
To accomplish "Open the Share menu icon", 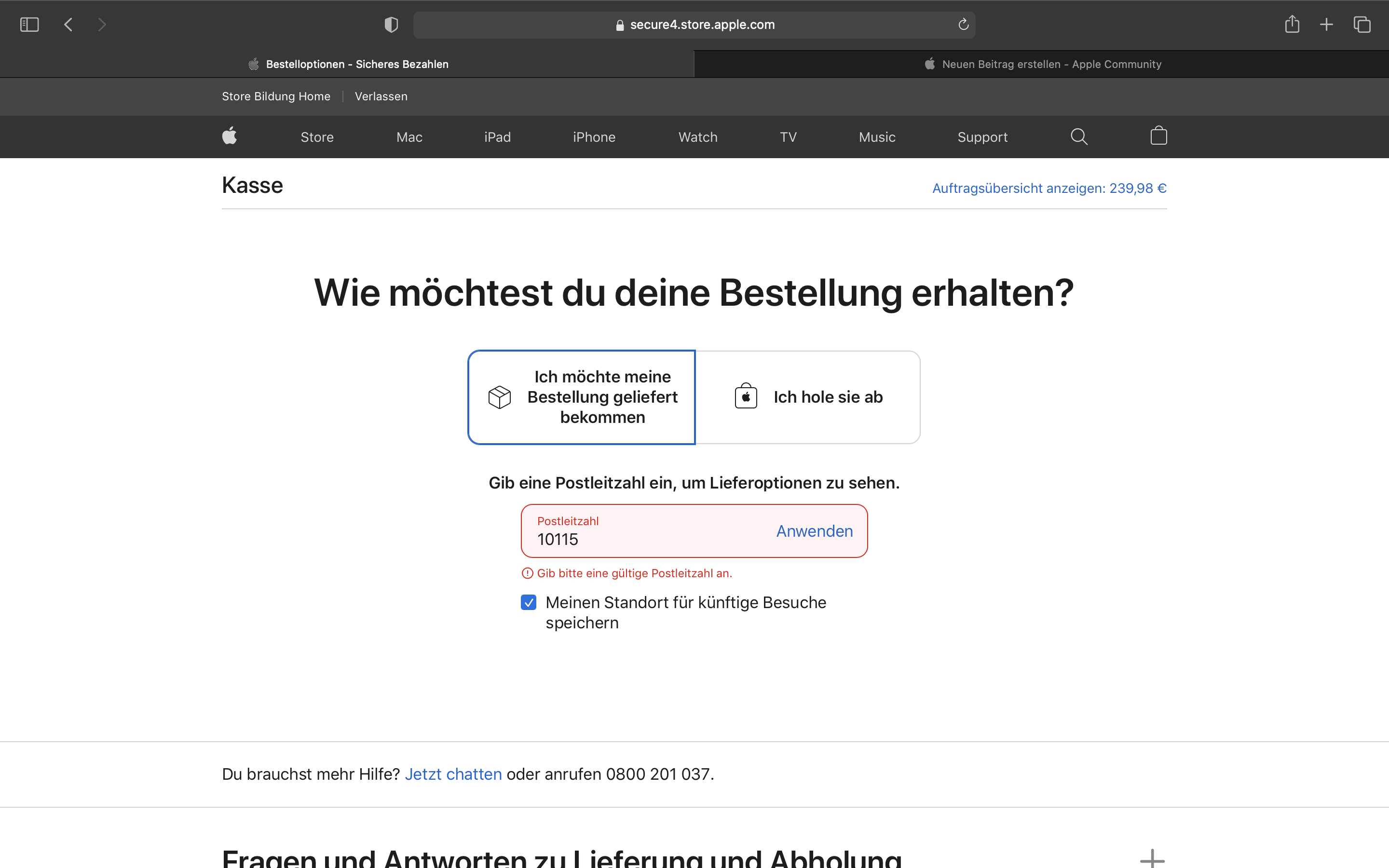I will (x=1292, y=25).
